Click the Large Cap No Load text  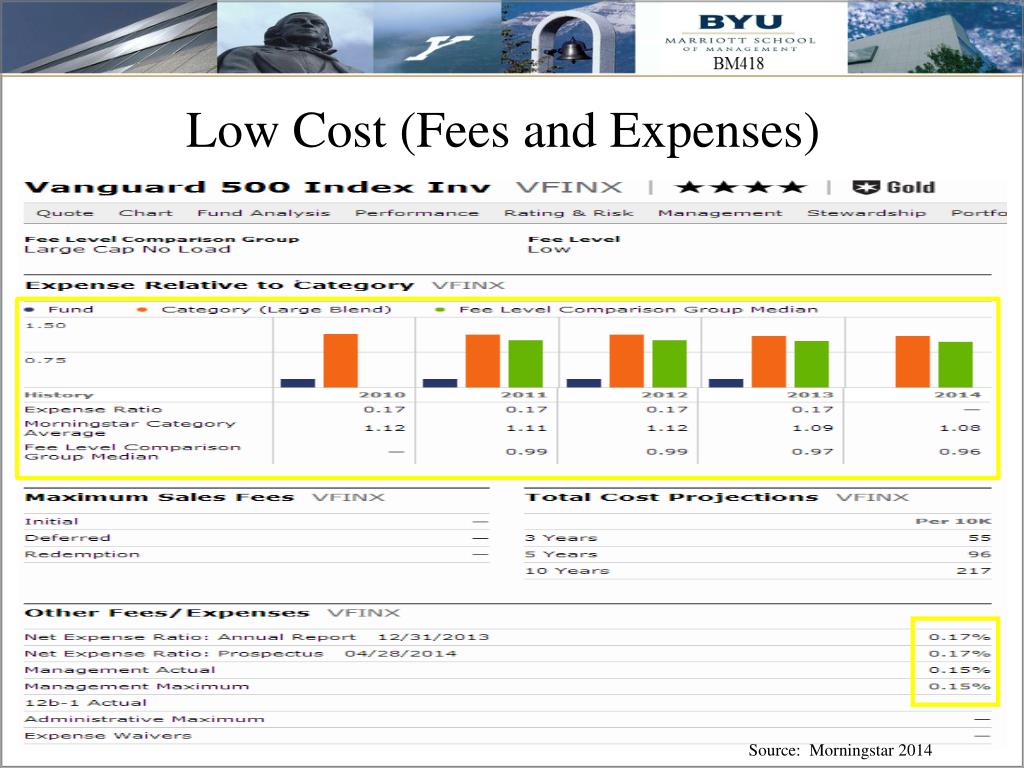127,249
